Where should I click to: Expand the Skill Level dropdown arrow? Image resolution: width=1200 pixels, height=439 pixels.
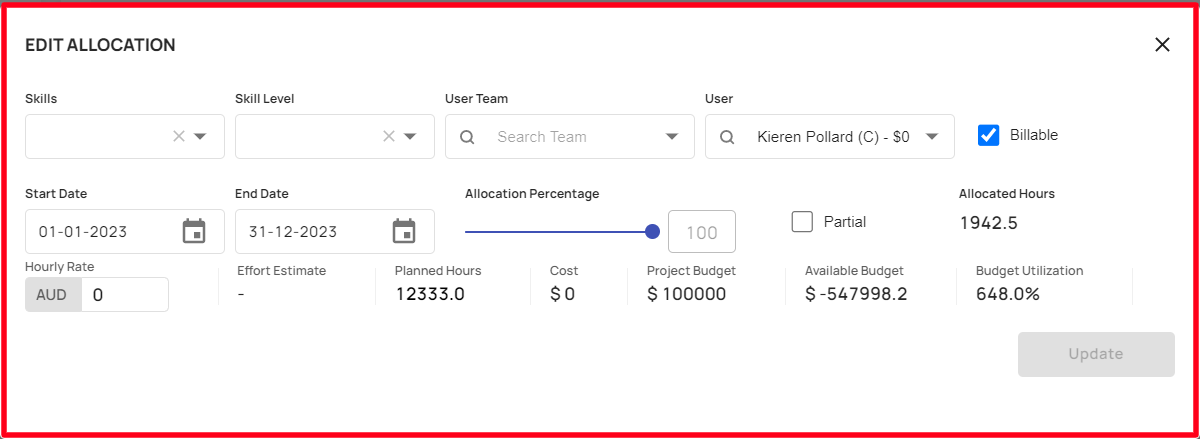(x=410, y=137)
